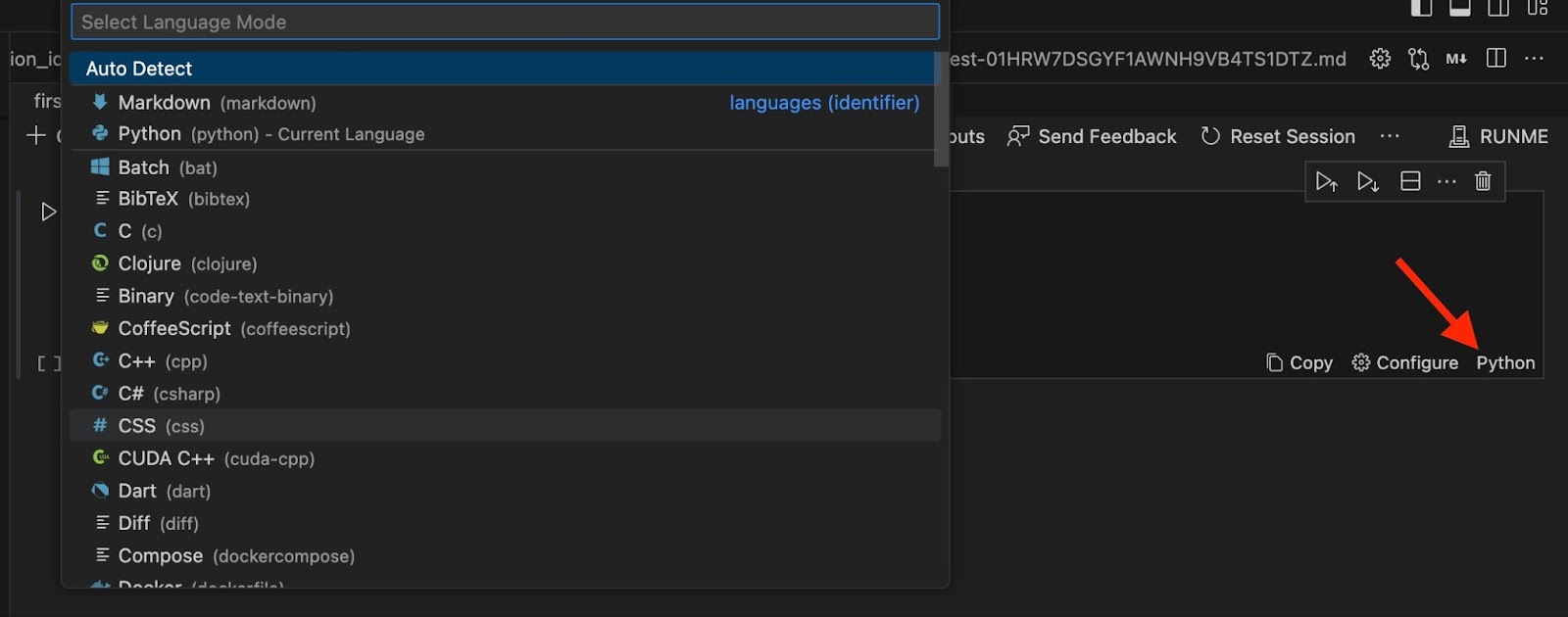Toggle the primary sidebar visibility
The height and width of the screenshot is (617, 1568).
[x=1421, y=8]
